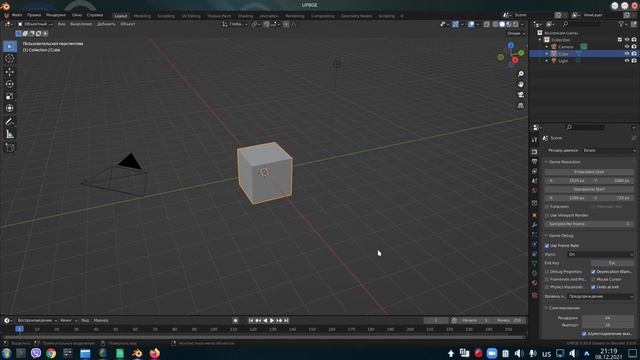Select the Move tool

(x=10, y=72)
